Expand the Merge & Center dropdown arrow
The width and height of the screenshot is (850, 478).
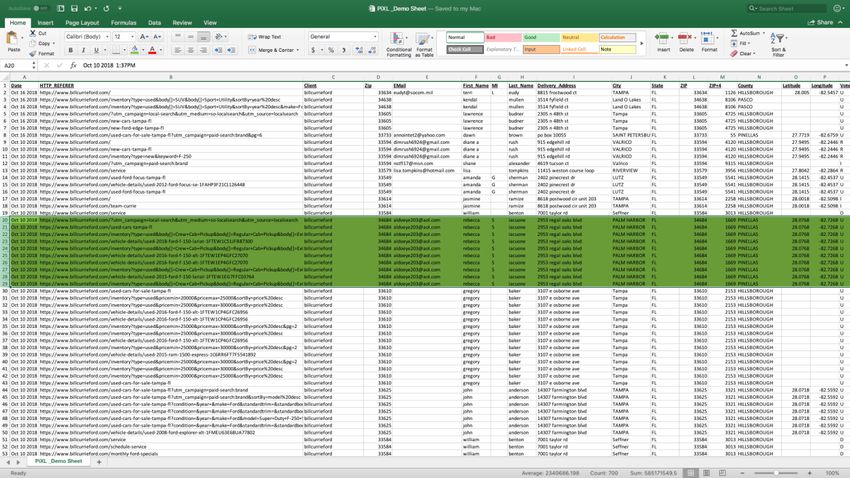pyautogui.click(x=297, y=50)
